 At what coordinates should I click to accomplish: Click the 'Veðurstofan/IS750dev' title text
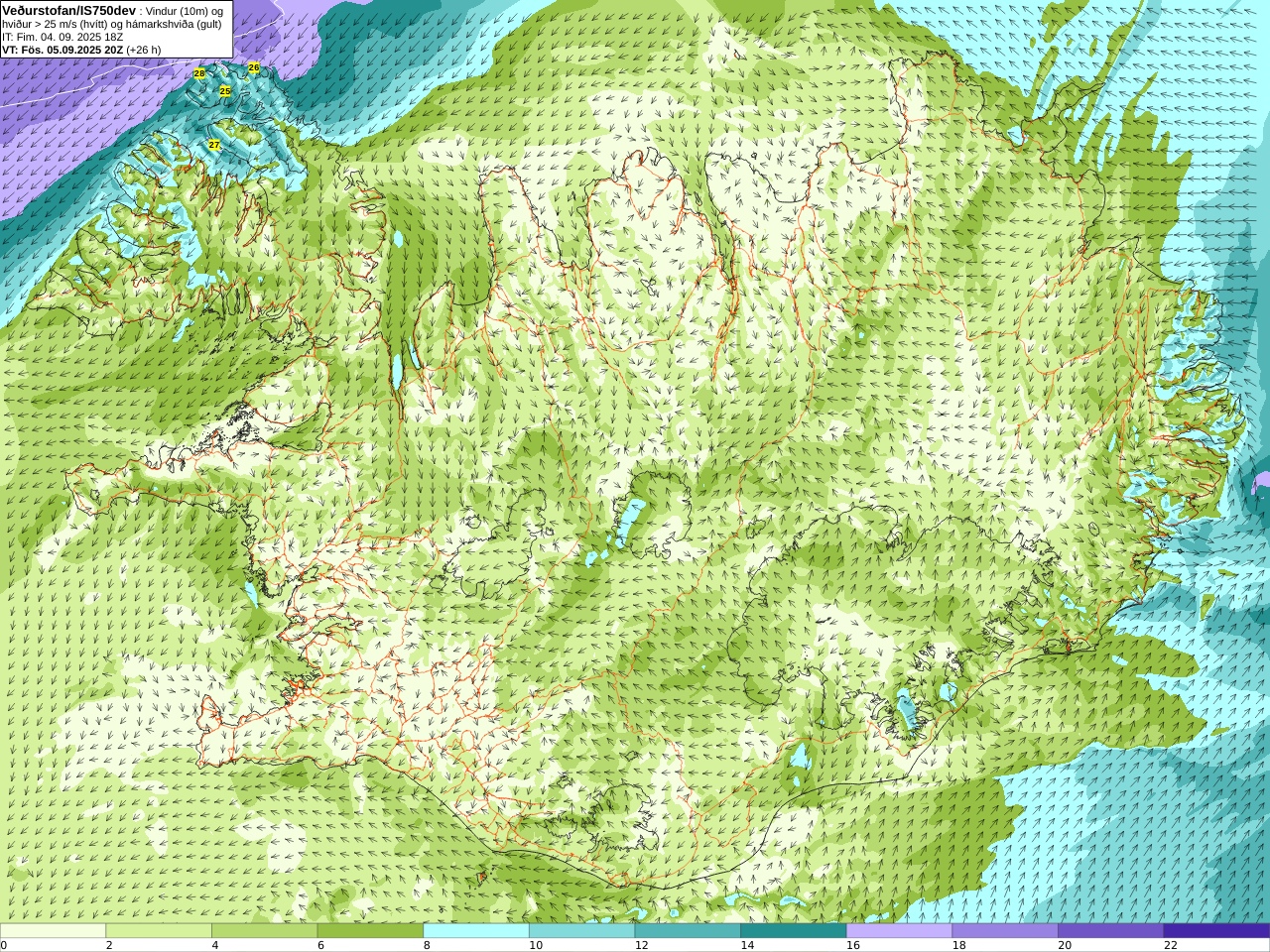(69, 10)
